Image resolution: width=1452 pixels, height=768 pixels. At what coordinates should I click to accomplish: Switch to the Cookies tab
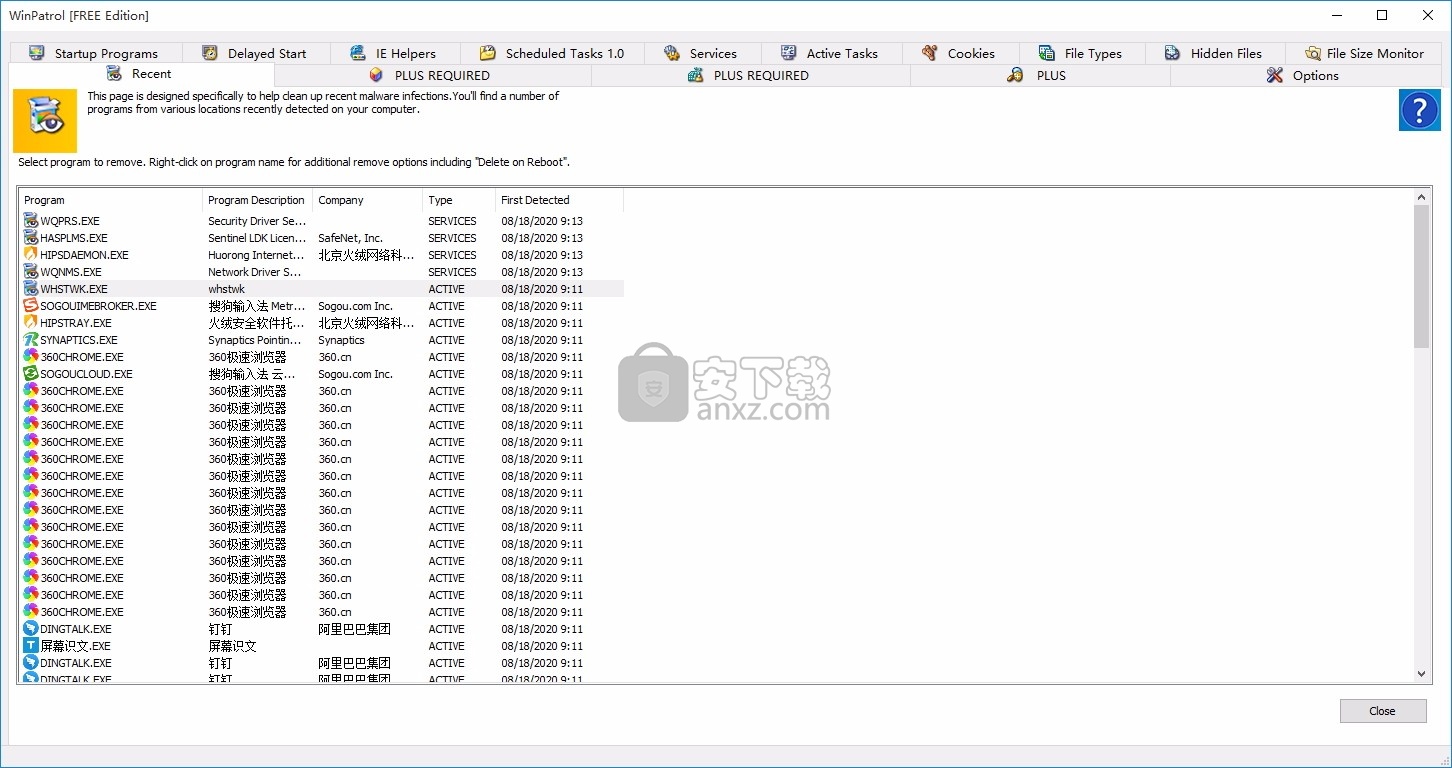click(960, 53)
